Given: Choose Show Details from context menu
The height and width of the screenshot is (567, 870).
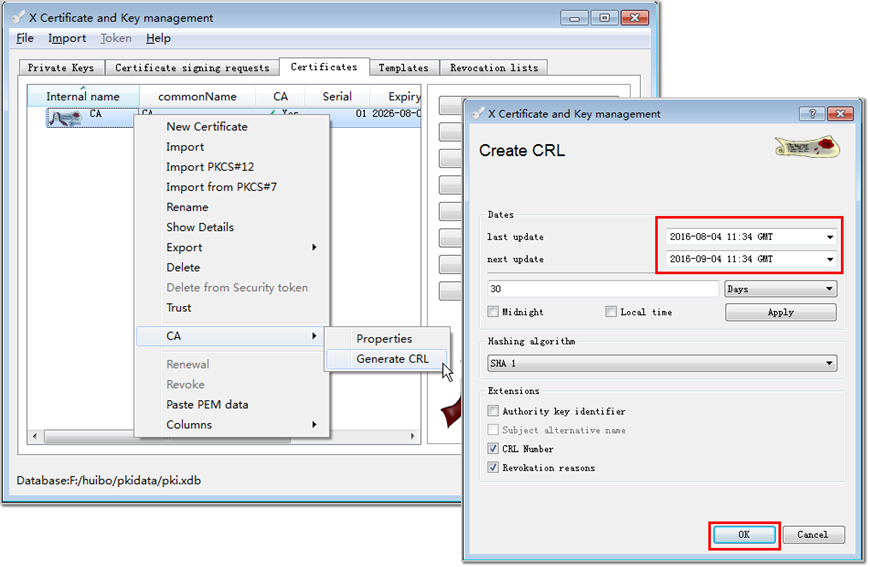Looking at the screenshot, I should [232, 227].
